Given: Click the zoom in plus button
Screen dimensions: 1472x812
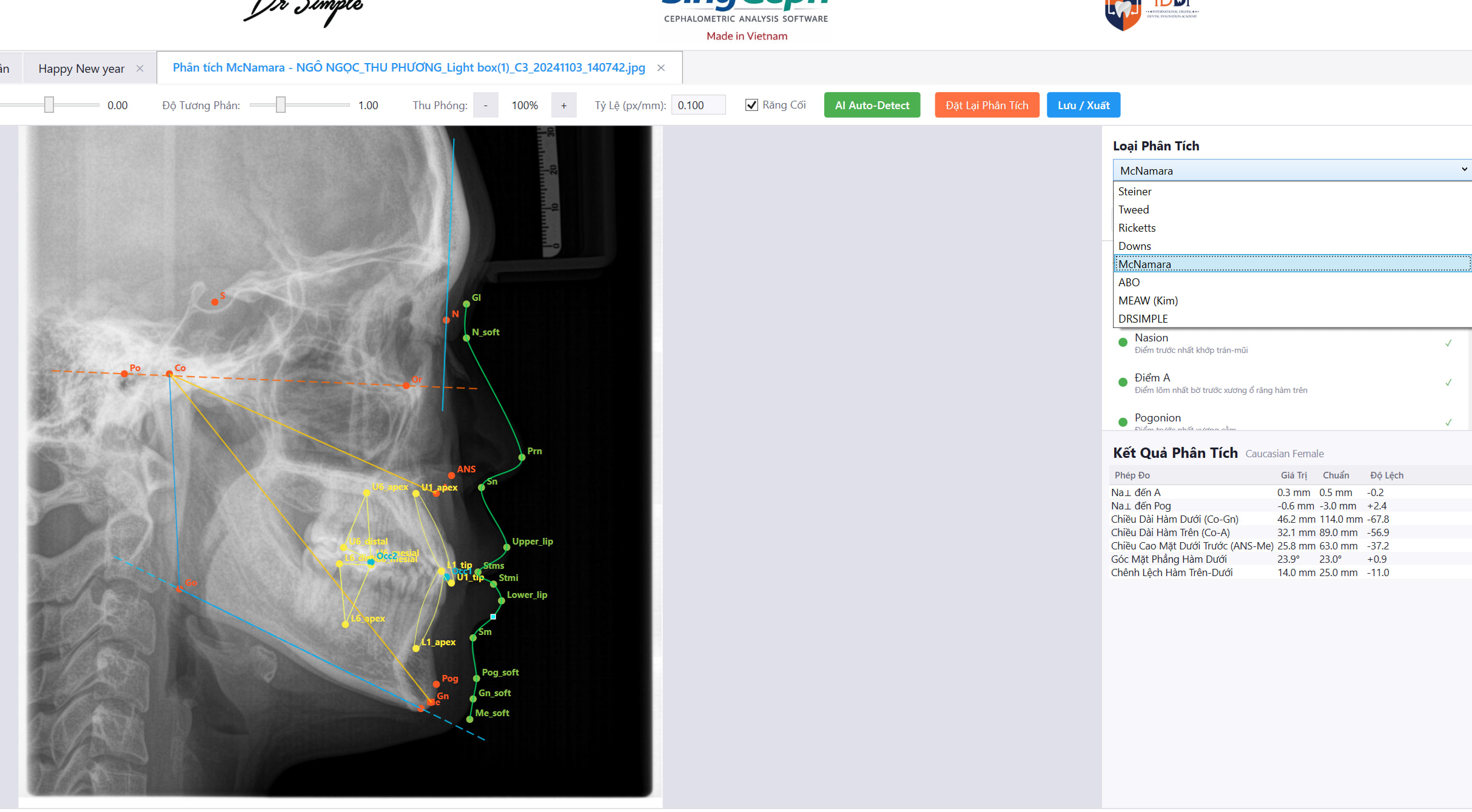Looking at the screenshot, I should 563,106.
